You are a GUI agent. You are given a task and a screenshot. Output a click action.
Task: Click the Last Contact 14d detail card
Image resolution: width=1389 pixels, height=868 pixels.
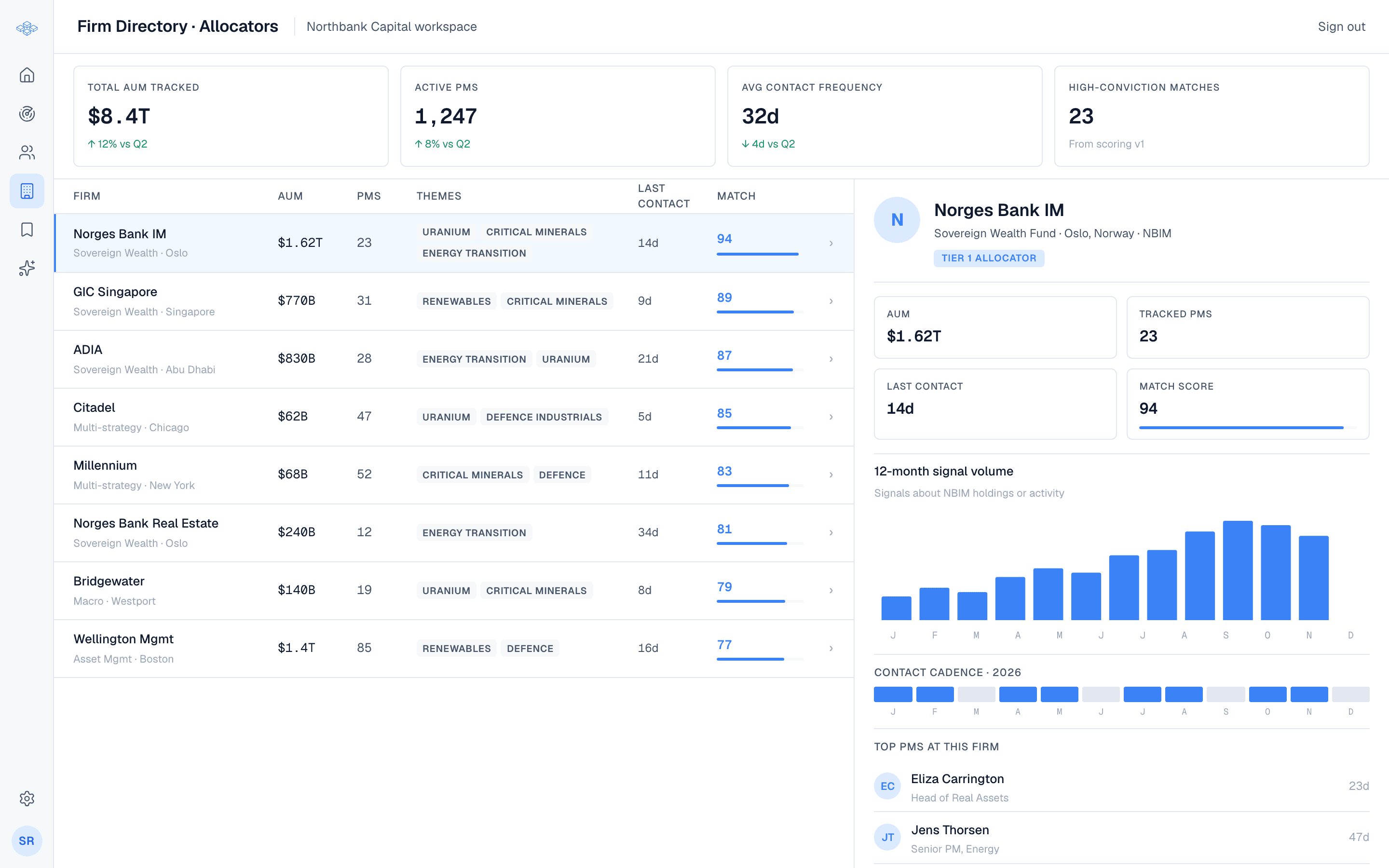click(x=995, y=404)
